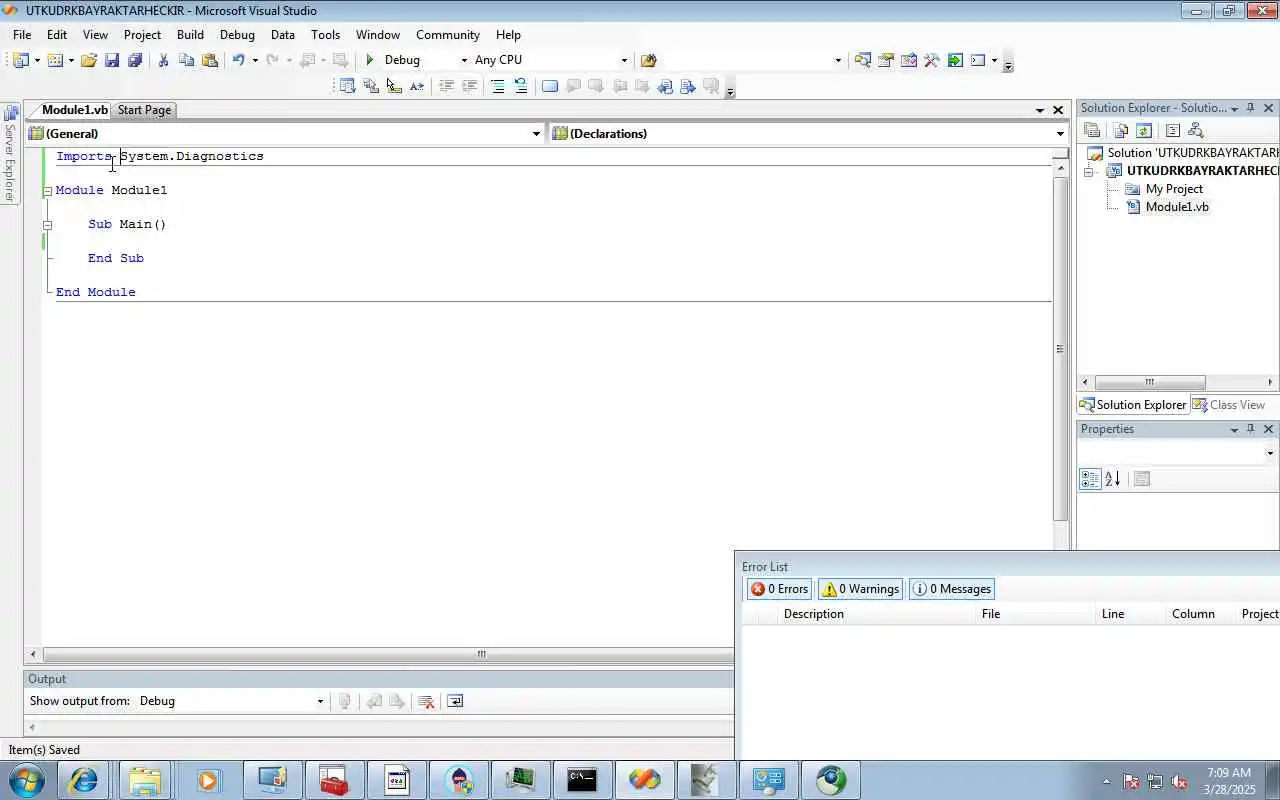Click View Class Diagram icon in Solution Explorer
Image resolution: width=1280 pixels, height=800 pixels.
(x=1195, y=131)
